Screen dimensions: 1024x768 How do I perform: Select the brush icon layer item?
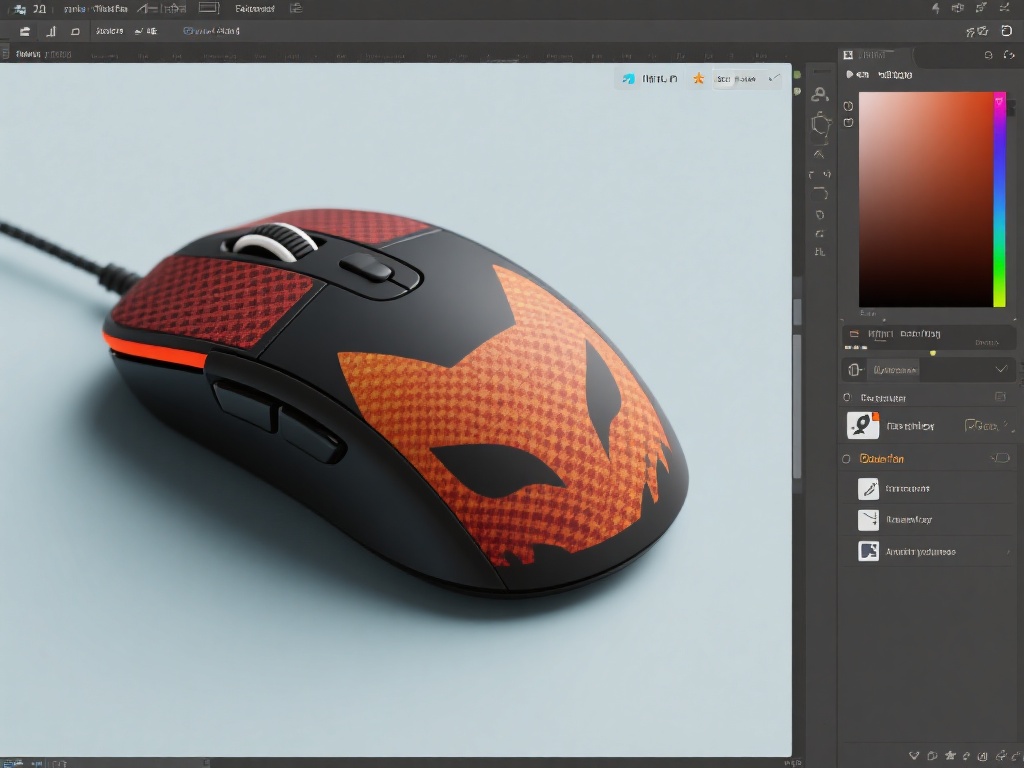(x=868, y=489)
